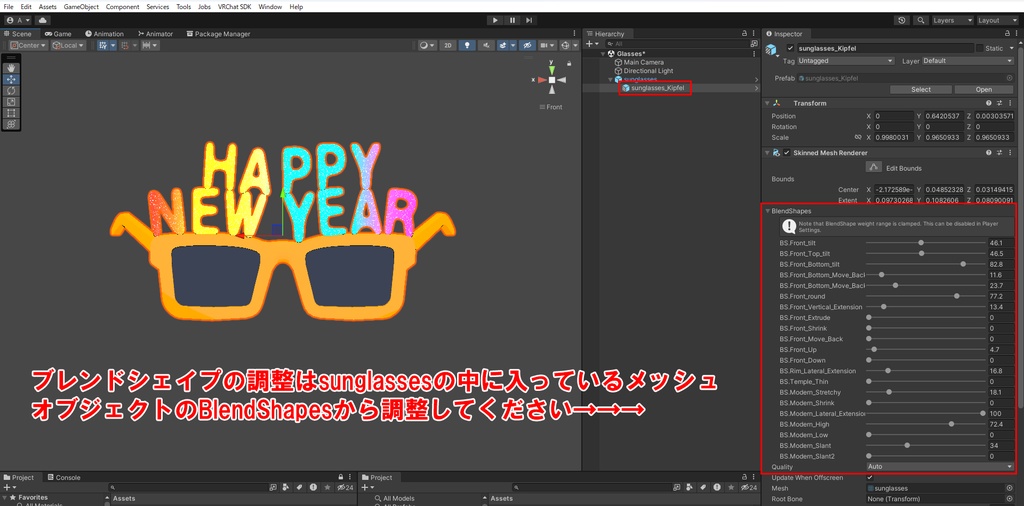This screenshot has width=1024, height=506.
Task: Open the draw mode shading dropdown
Action: coord(427,45)
